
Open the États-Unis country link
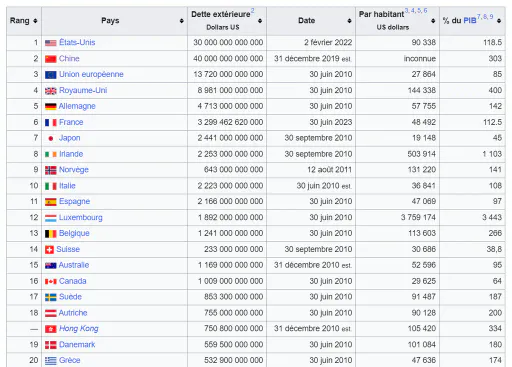[x=77, y=42]
